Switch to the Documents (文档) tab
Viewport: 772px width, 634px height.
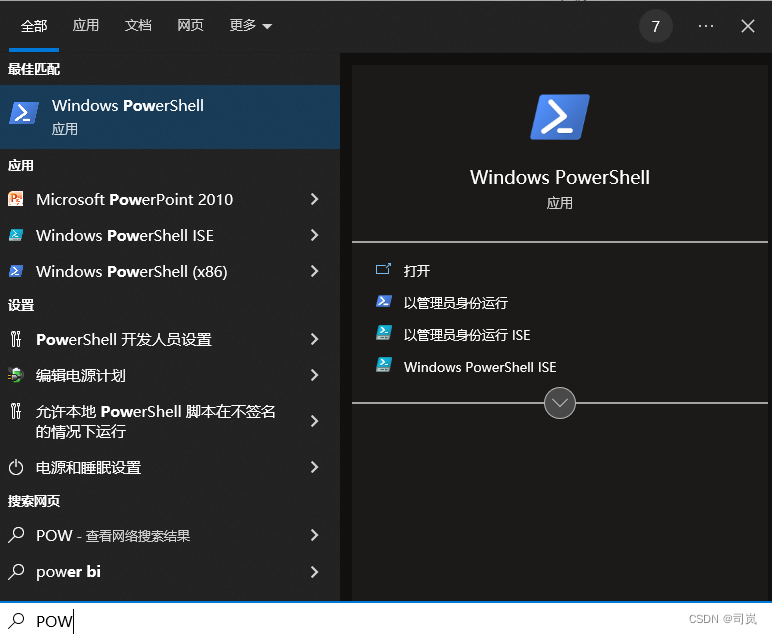click(x=138, y=25)
